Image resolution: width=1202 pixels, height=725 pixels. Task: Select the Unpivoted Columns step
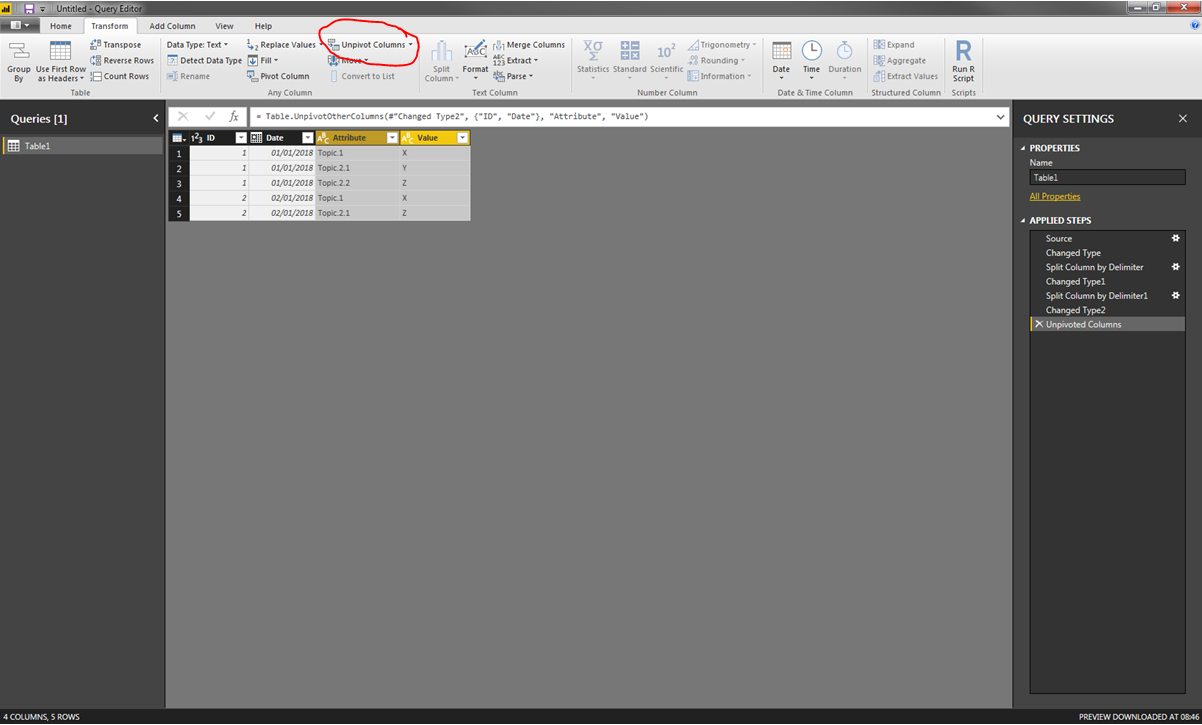point(1107,324)
